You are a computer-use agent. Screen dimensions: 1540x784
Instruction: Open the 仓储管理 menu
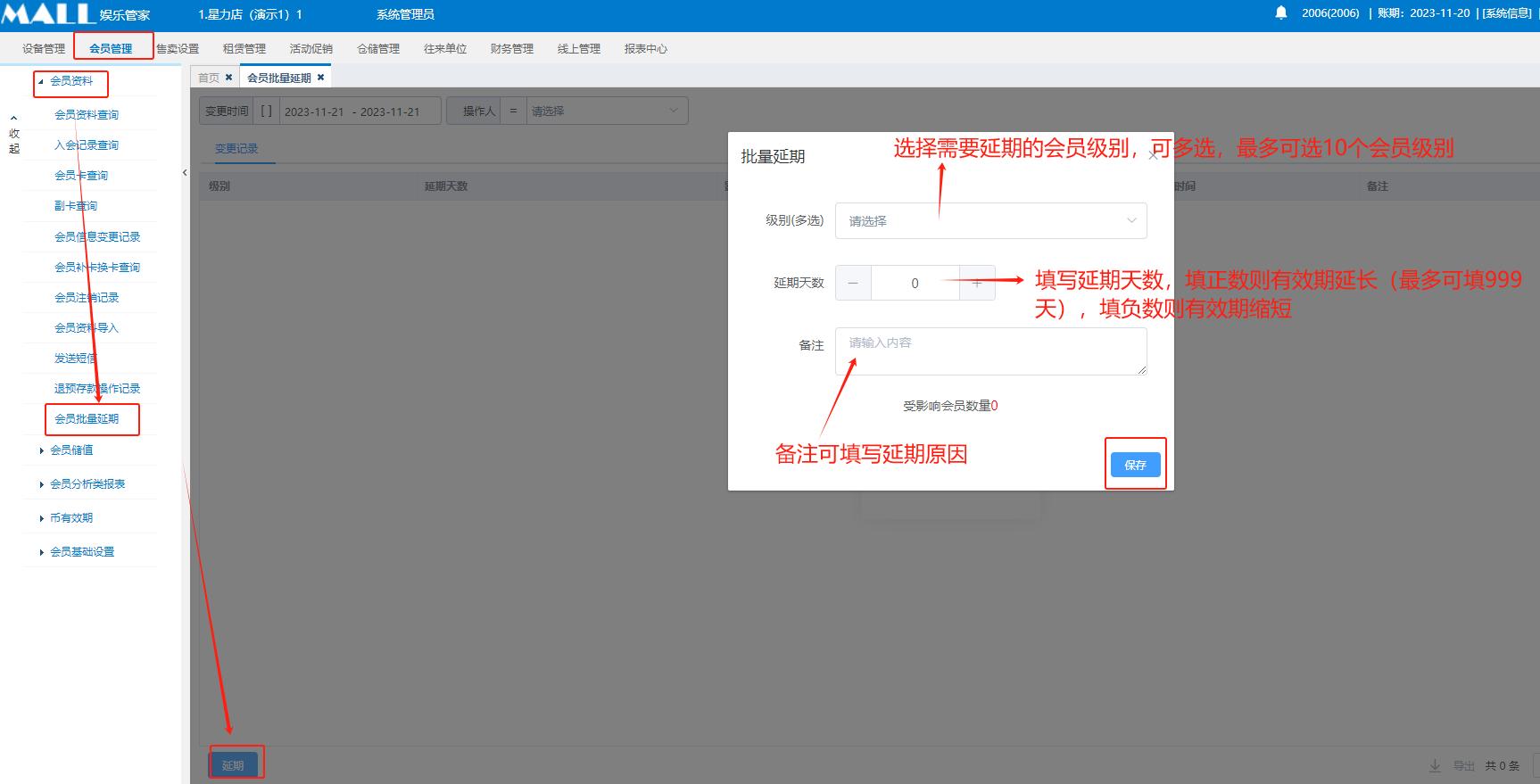378,49
